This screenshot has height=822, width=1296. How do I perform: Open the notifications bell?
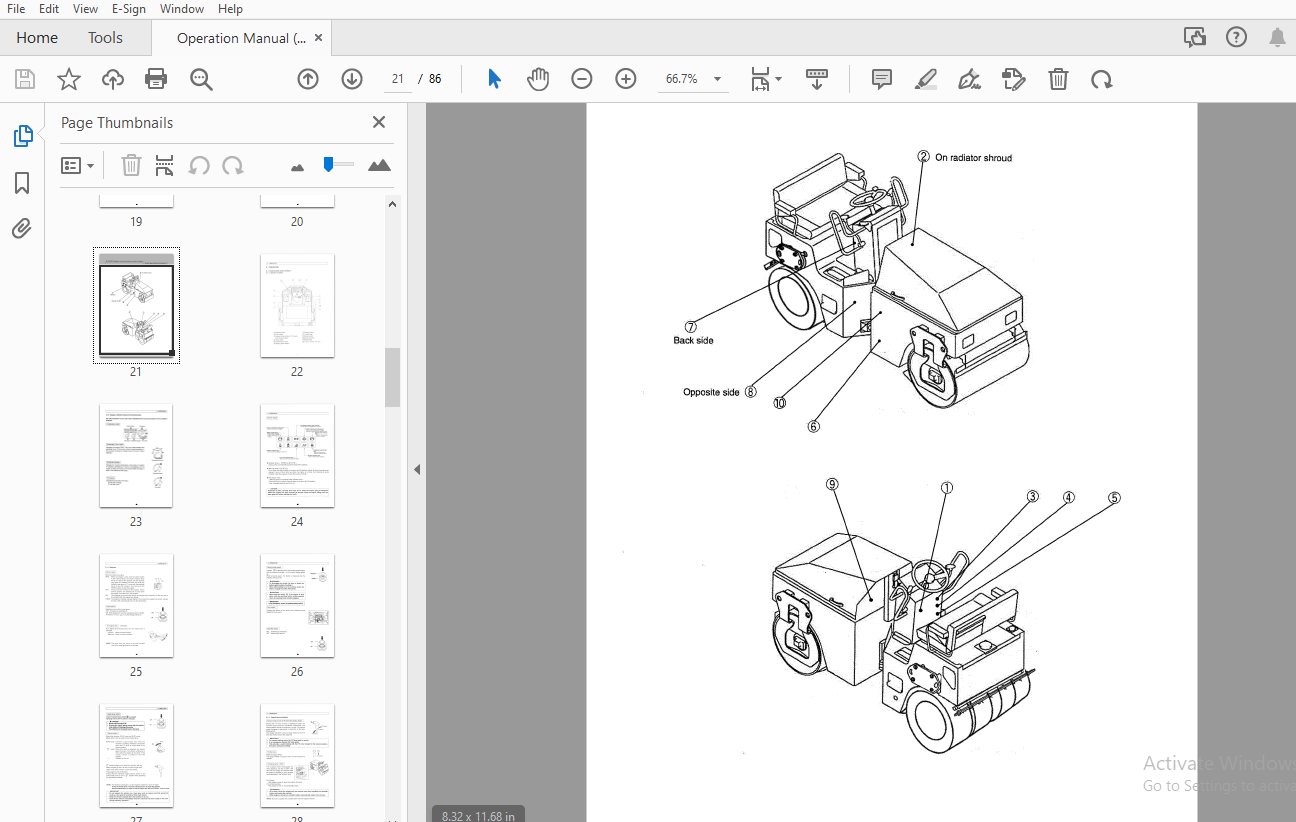click(1277, 38)
